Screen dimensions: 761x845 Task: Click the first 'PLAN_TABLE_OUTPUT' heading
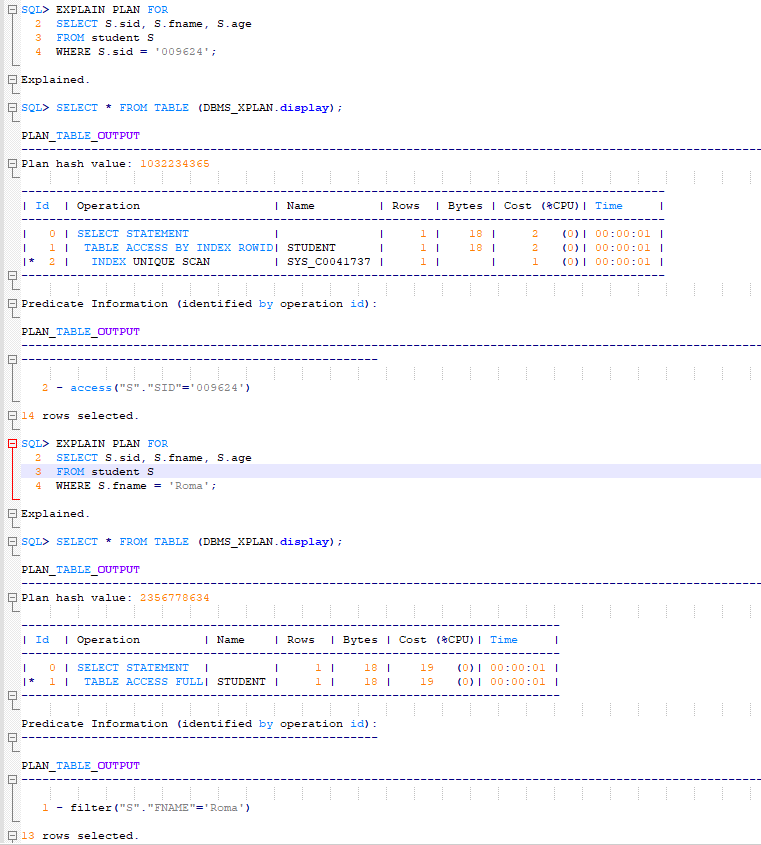[80, 136]
